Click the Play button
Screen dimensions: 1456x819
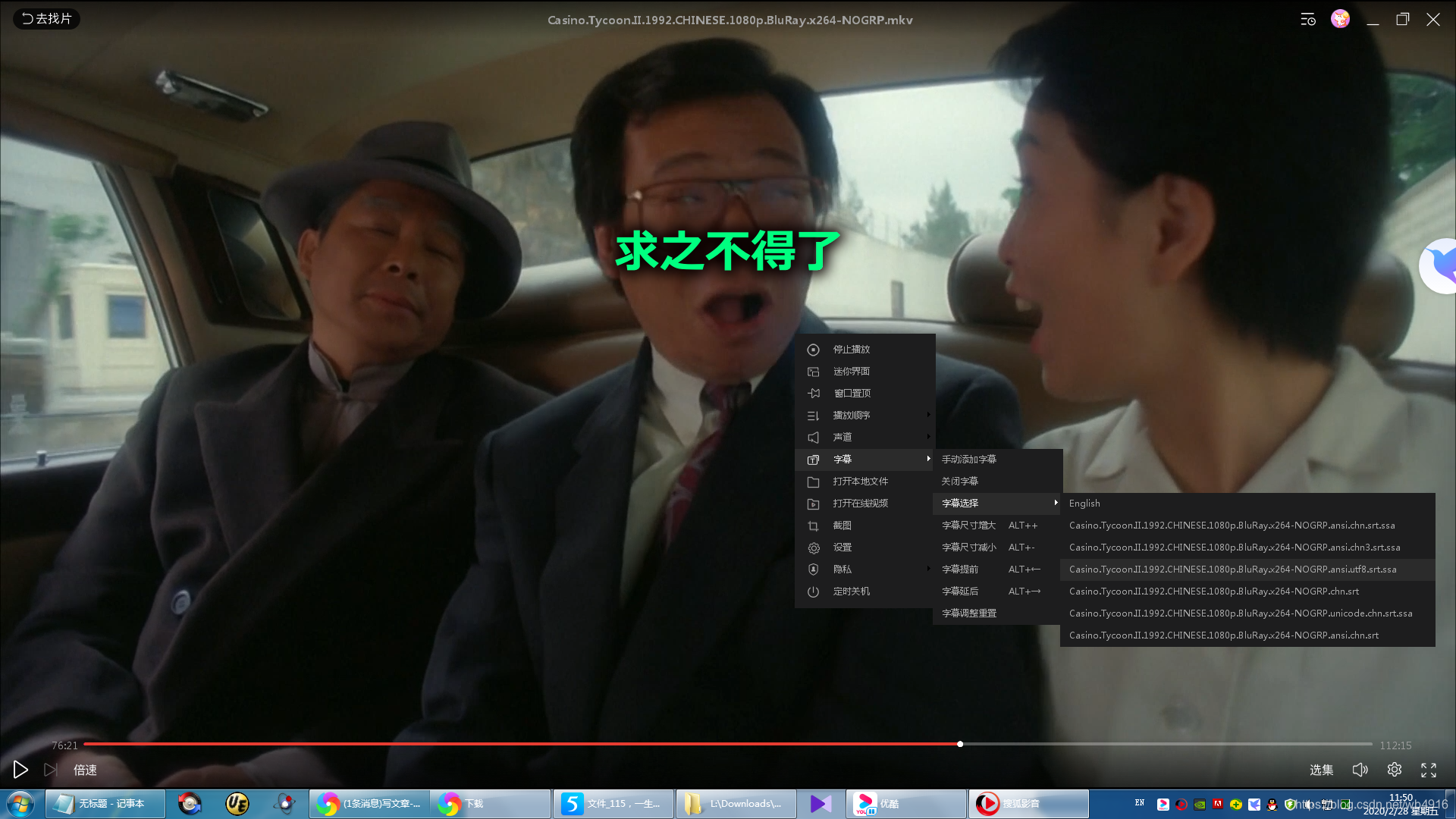pos(20,770)
